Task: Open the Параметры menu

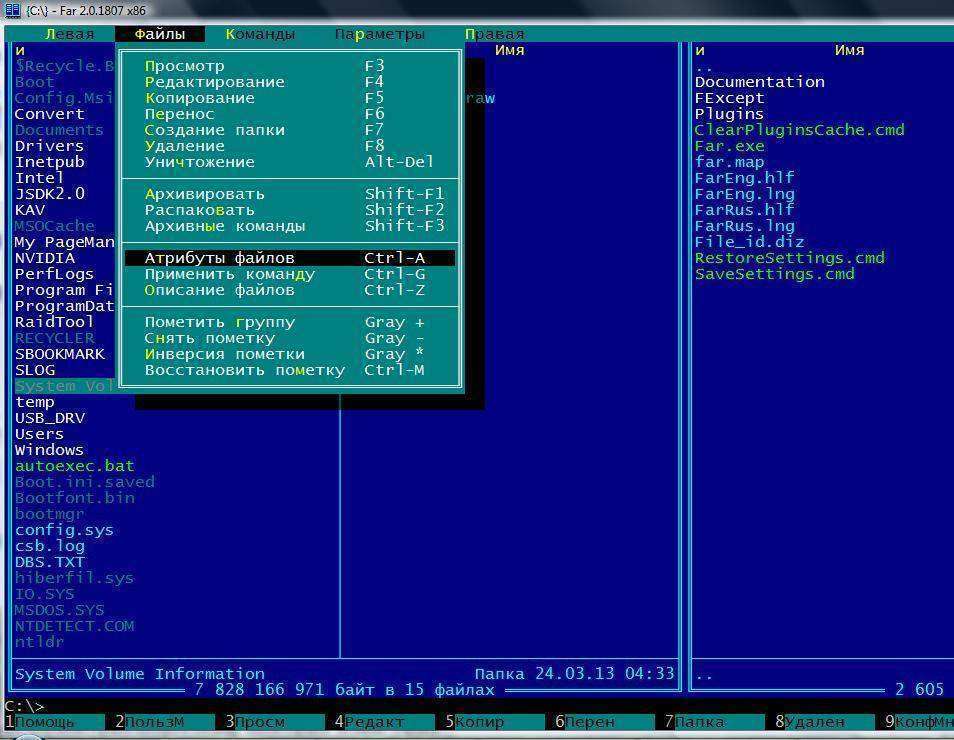Action: [x=379, y=34]
